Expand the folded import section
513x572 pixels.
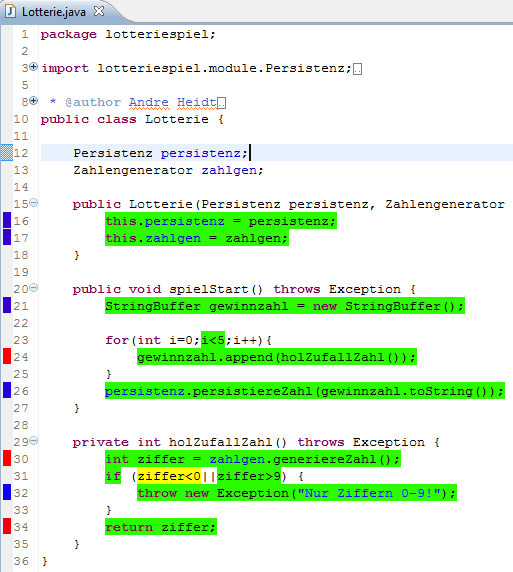(x=33, y=67)
